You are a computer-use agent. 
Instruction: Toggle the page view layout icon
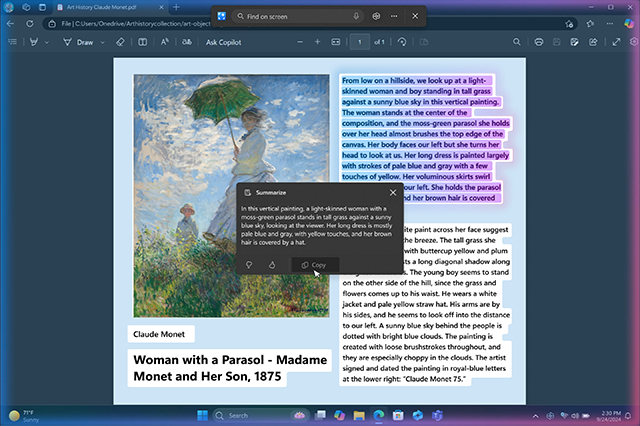coord(142,42)
